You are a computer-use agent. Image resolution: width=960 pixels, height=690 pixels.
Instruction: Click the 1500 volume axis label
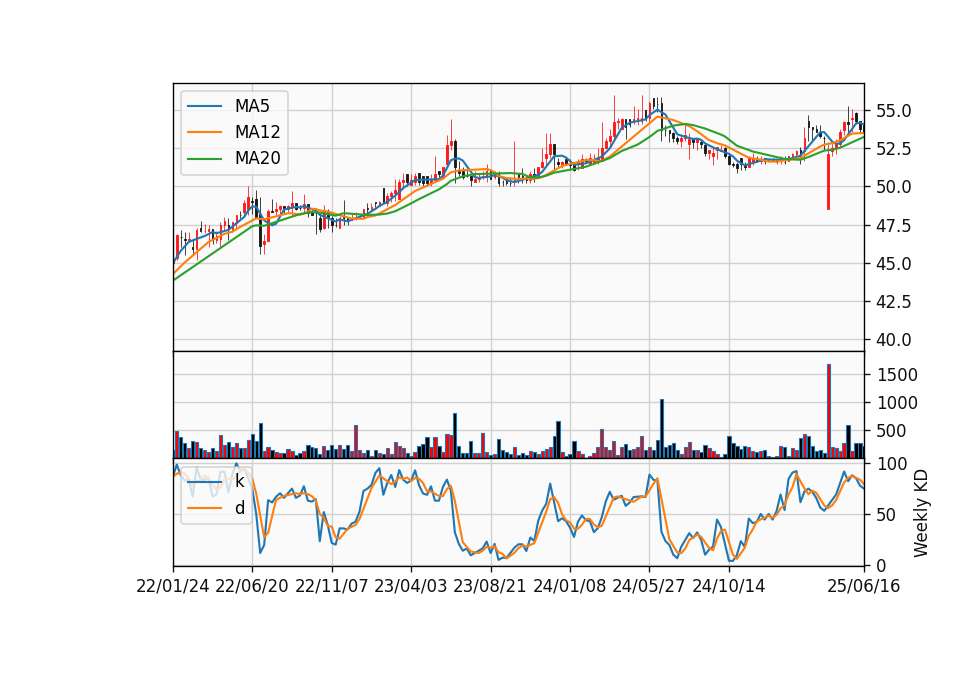897,375
